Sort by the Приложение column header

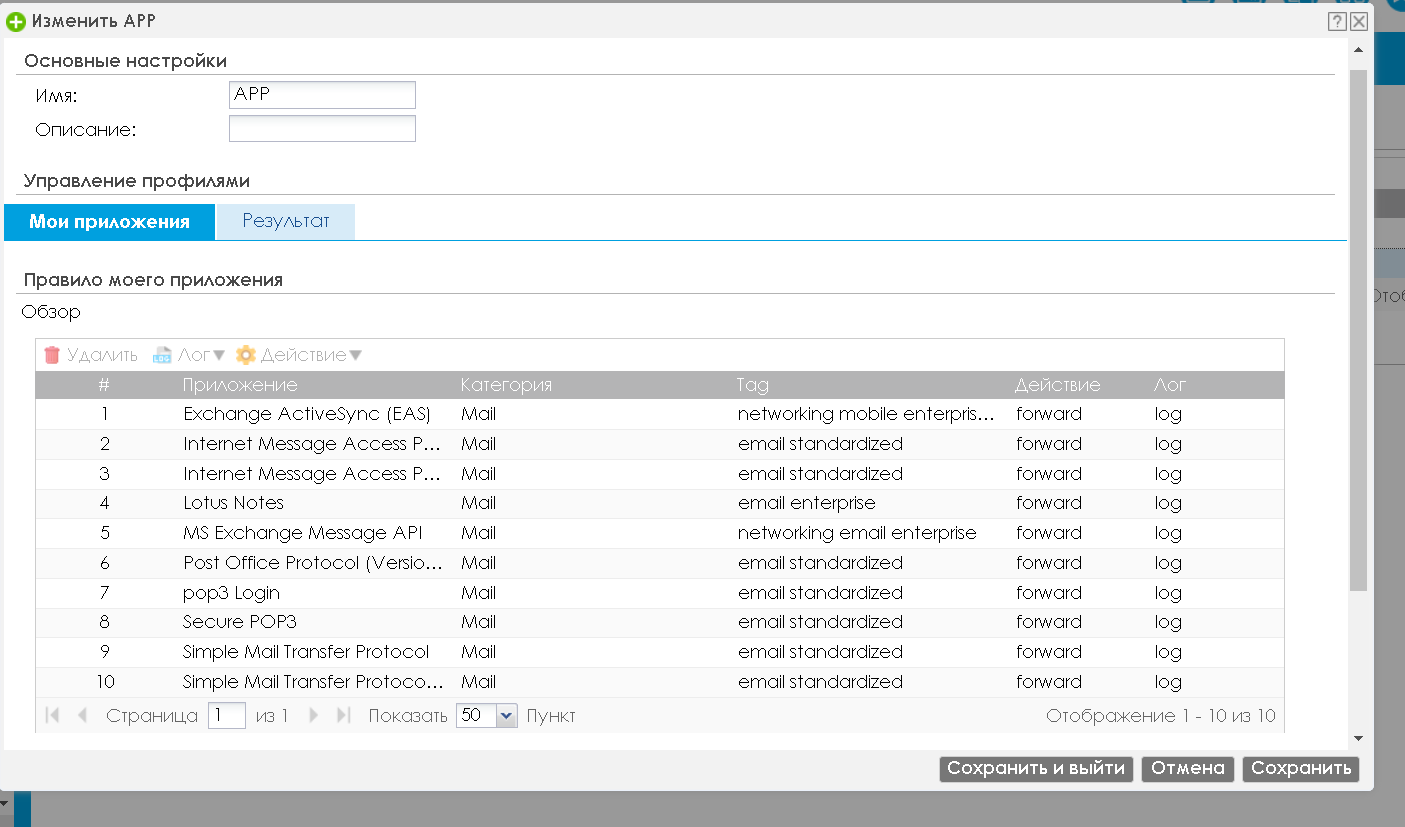point(240,385)
